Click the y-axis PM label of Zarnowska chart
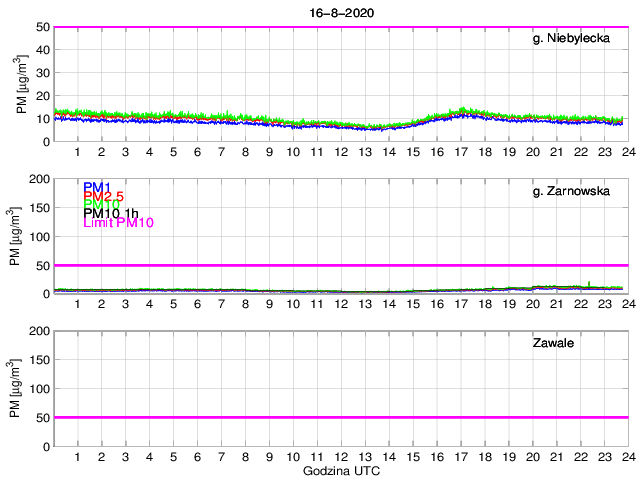Screen dimensions: 640x480 14,236
